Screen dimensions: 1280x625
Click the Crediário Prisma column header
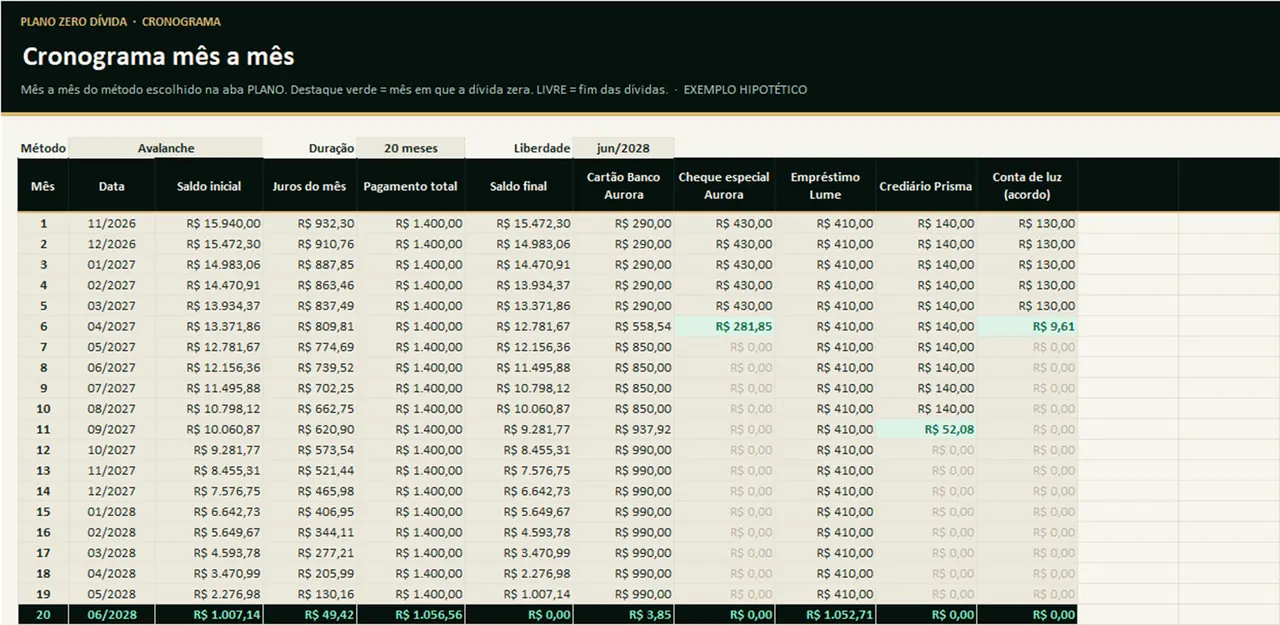click(926, 186)
